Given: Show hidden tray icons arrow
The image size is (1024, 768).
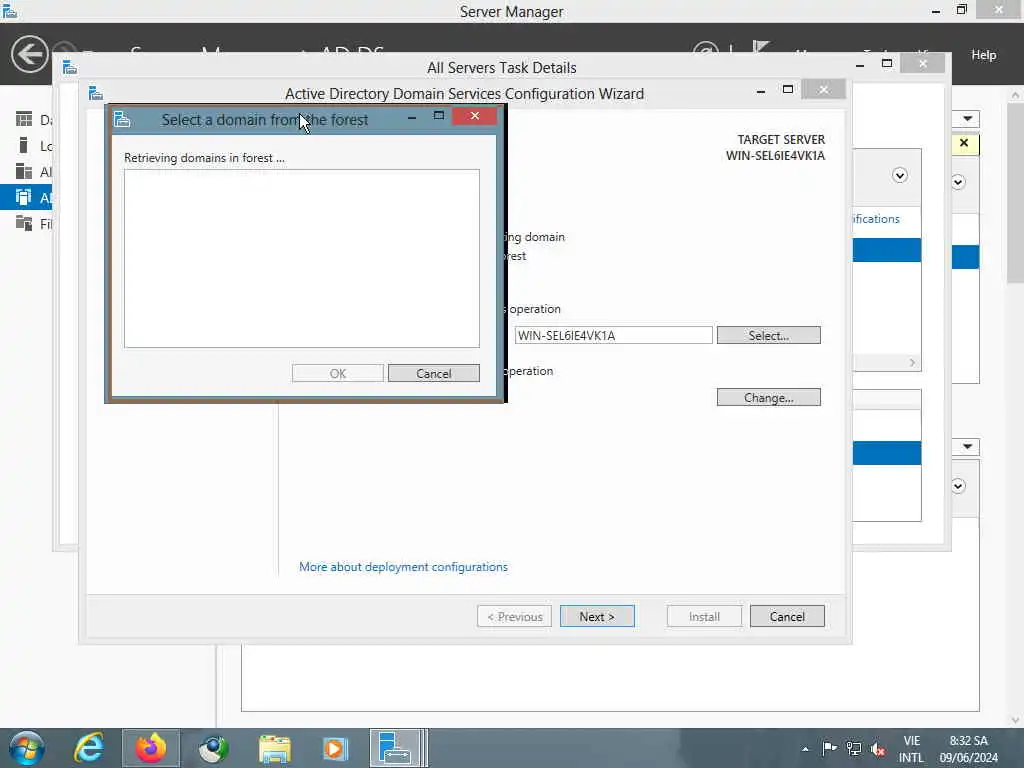Looking at the screenshot, I should 805,749.
